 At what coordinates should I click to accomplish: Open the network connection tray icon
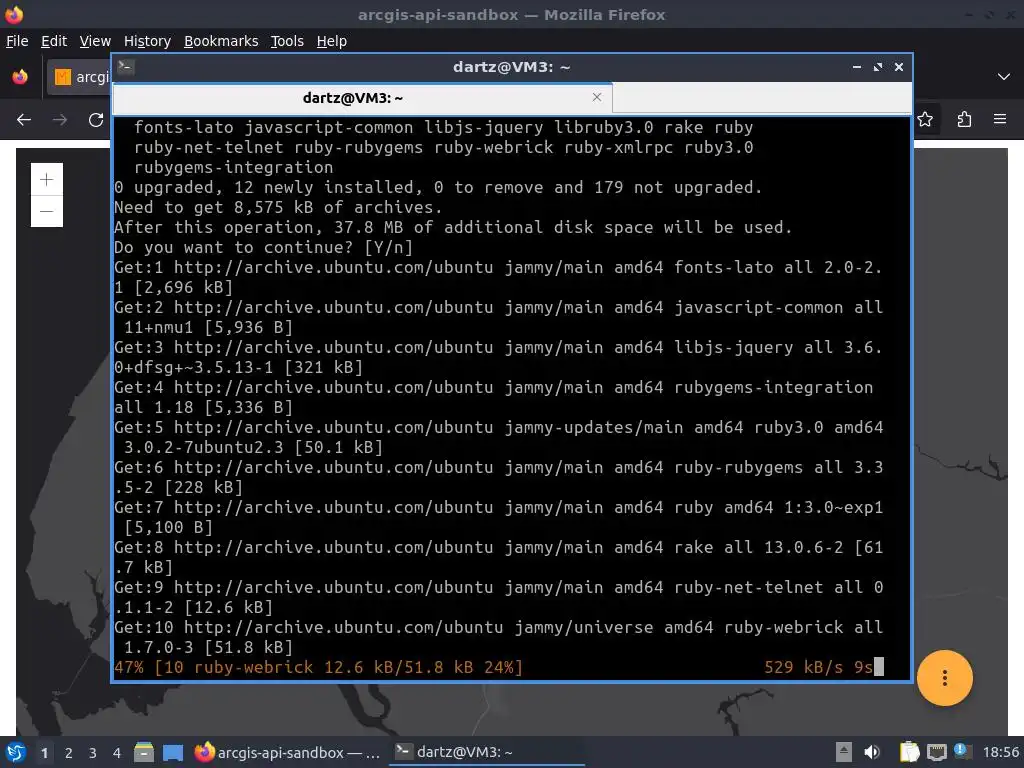point(936,752)
